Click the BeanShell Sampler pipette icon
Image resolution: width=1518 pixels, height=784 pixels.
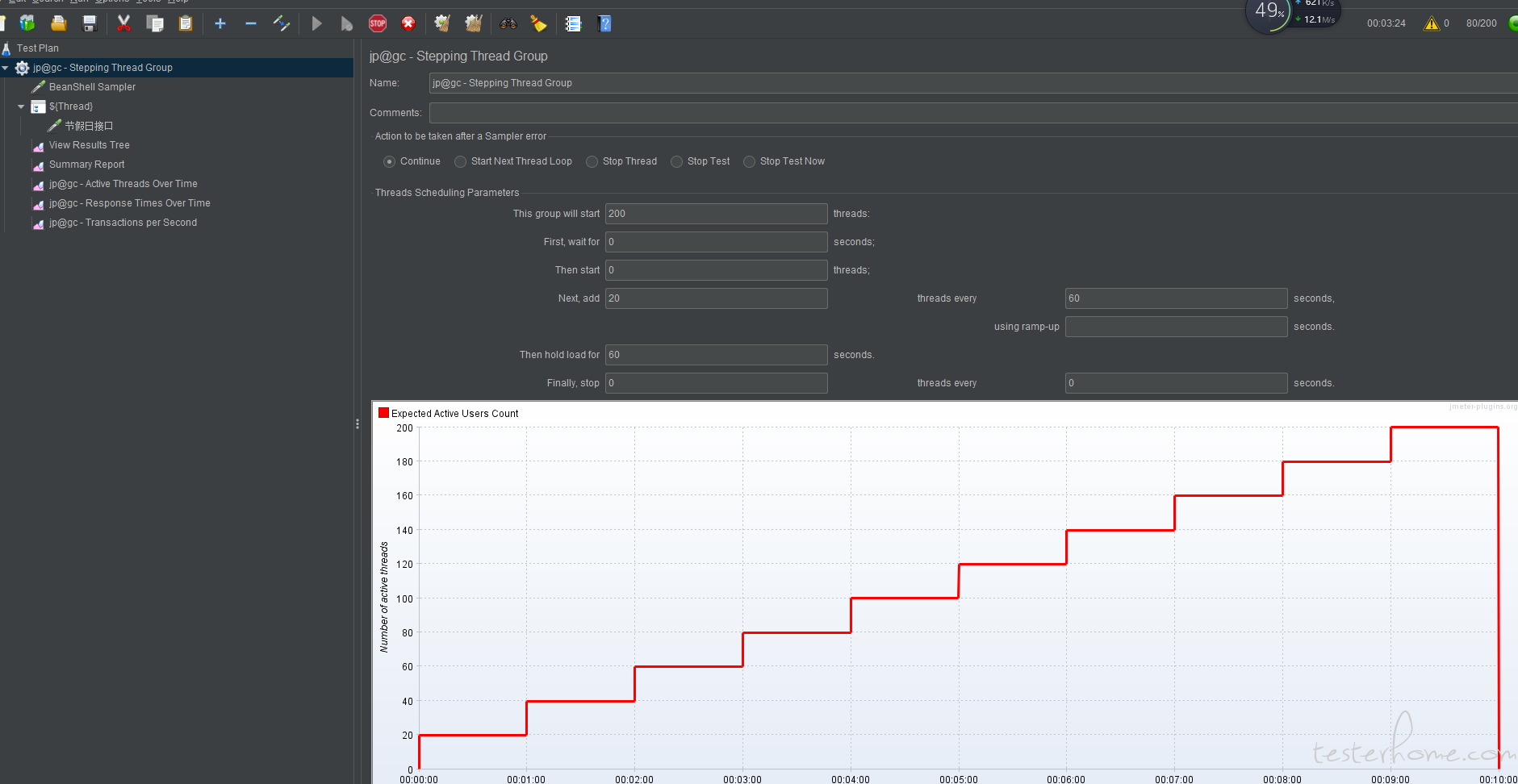click(38, 87)
